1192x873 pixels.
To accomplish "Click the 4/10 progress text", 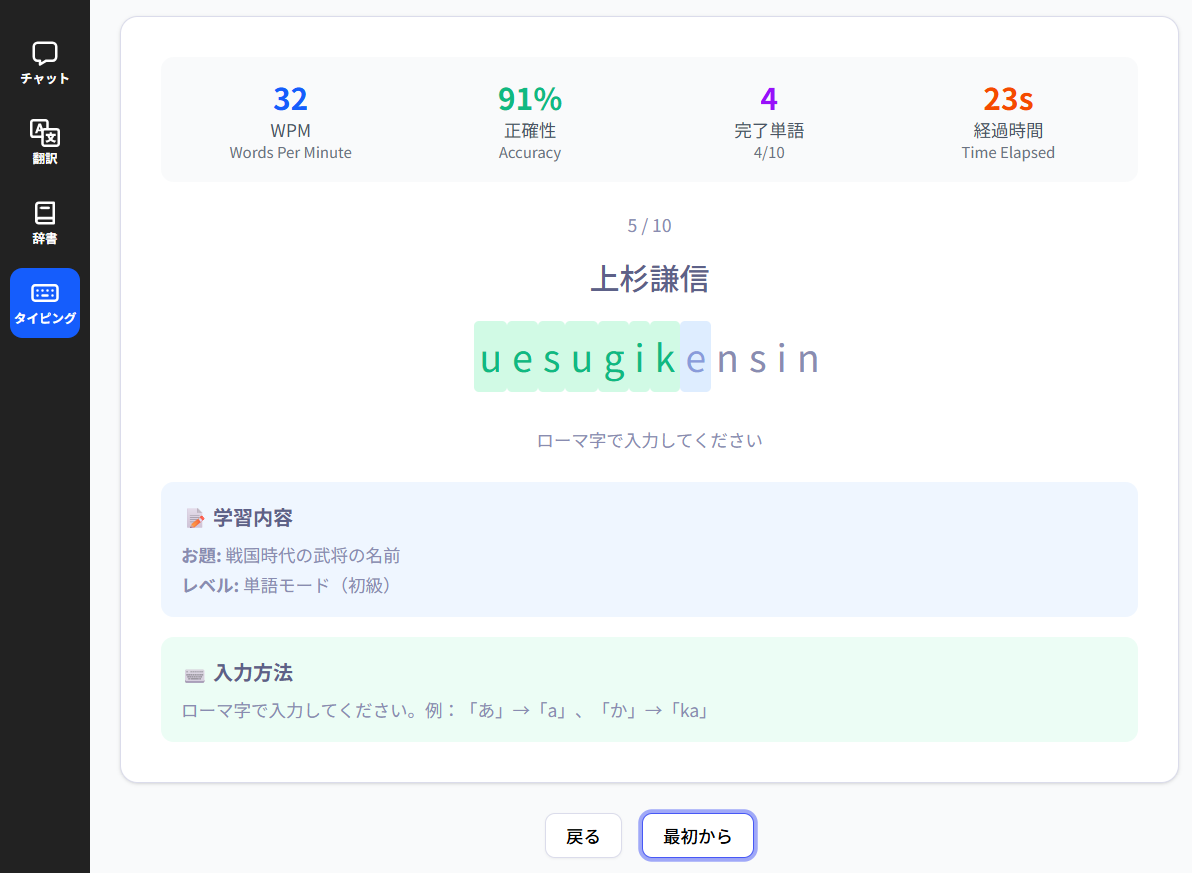I will coord(769,153).
